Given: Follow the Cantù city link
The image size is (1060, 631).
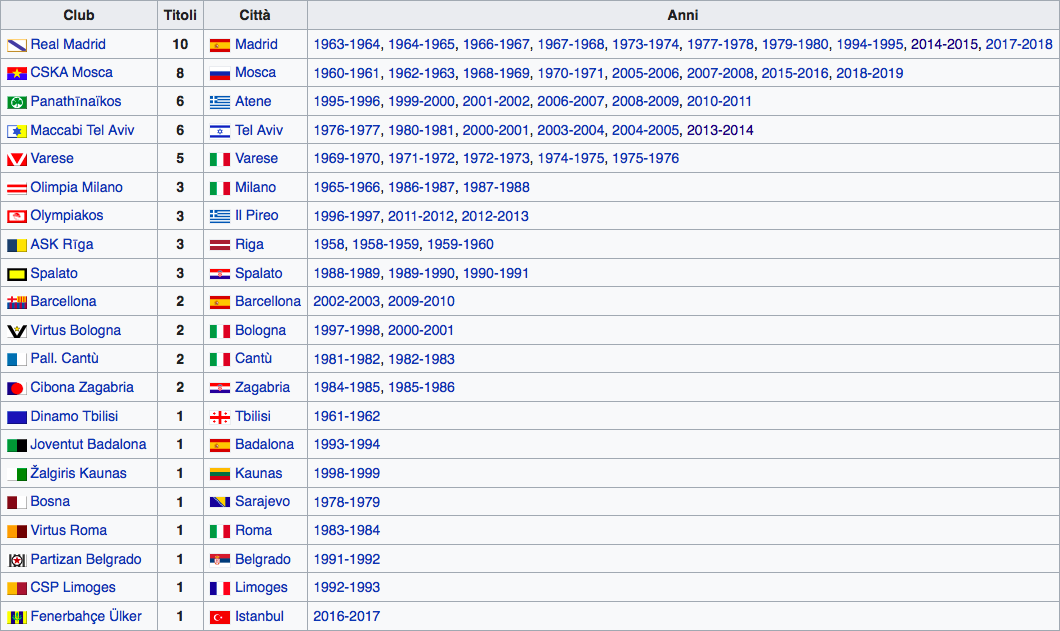Looking at the screenshot, I should [254, 358].
